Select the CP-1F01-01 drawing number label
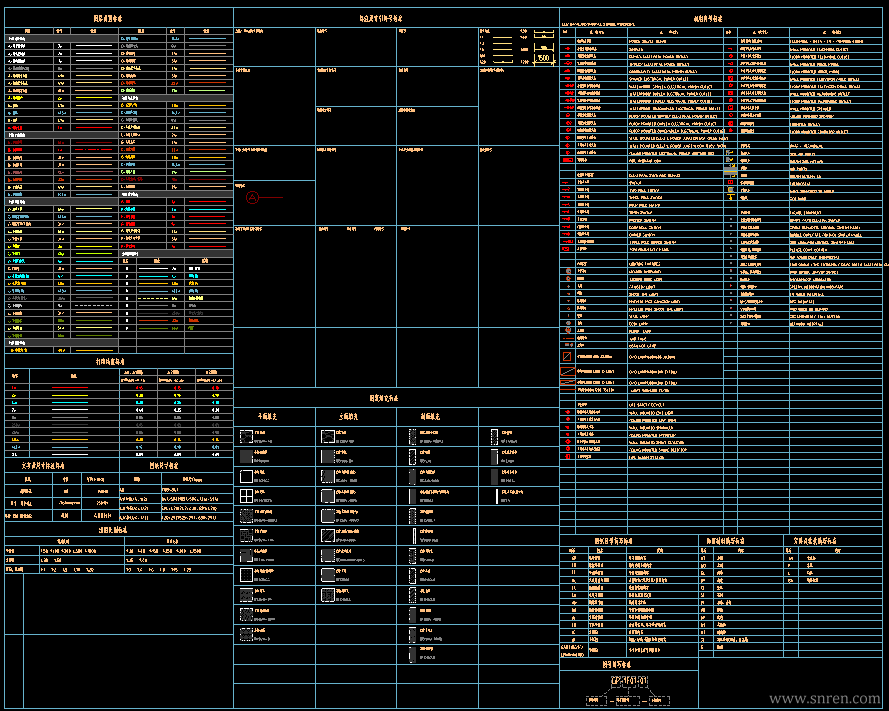This screenshot has height=711, width=889. pos(629,680)
